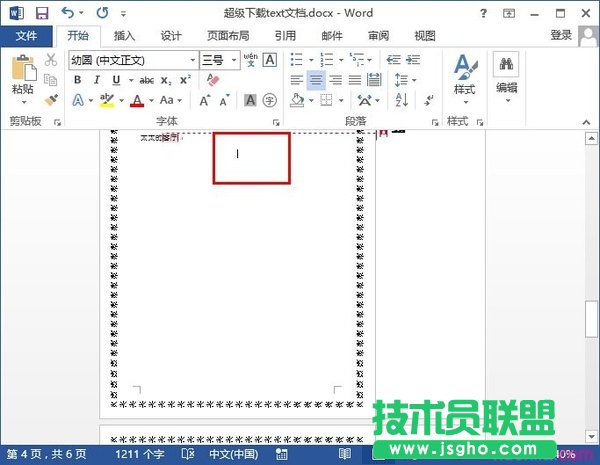This screenshot has height=465, width=600.
Task: Switch to the 审阅 (Review) tab
Action: tap(379, 36)
